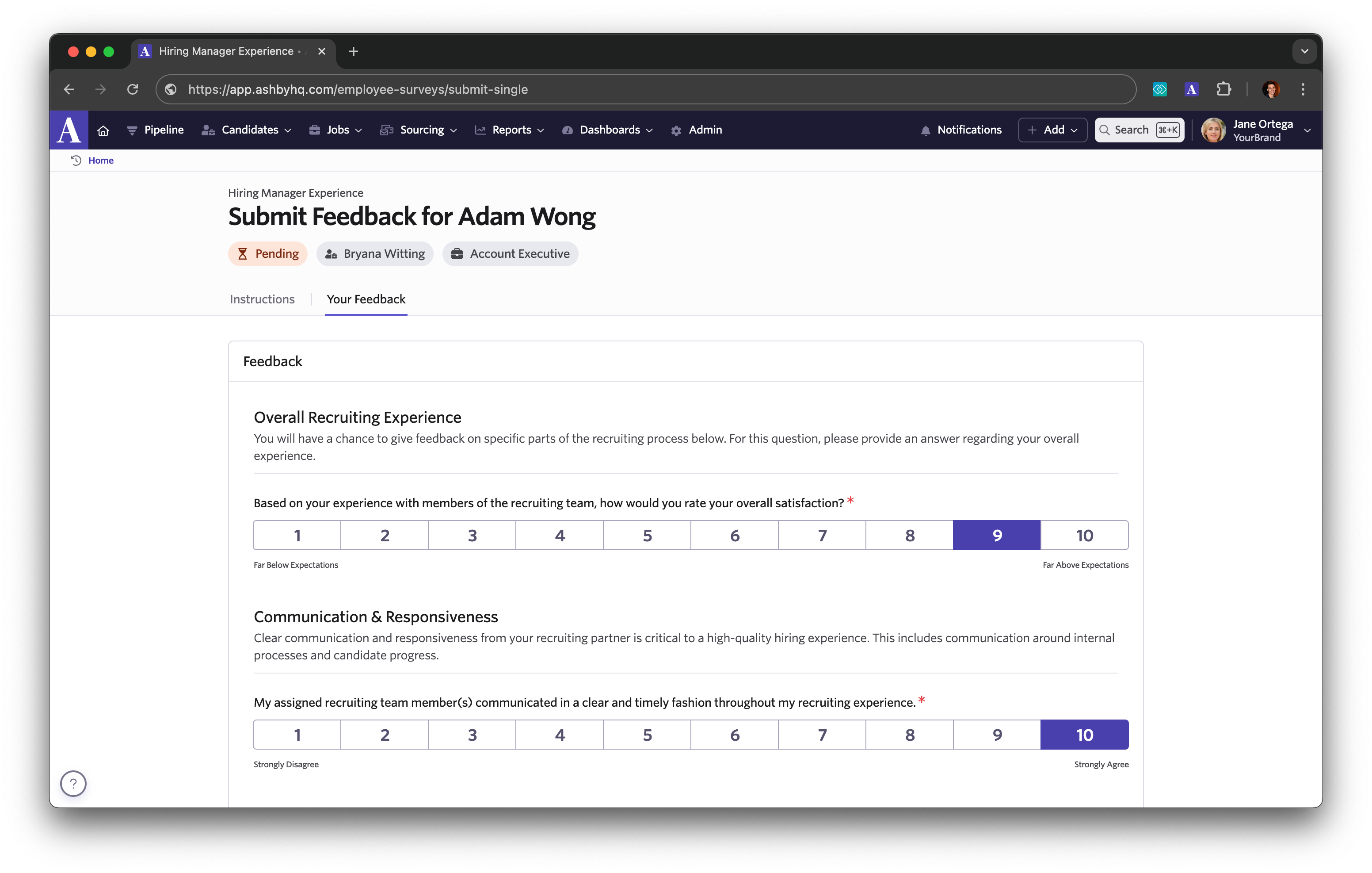This screenshot has width=1372, height=873.
Task: Click the Candidates navigation icon
Action: [x=209, y=129]
